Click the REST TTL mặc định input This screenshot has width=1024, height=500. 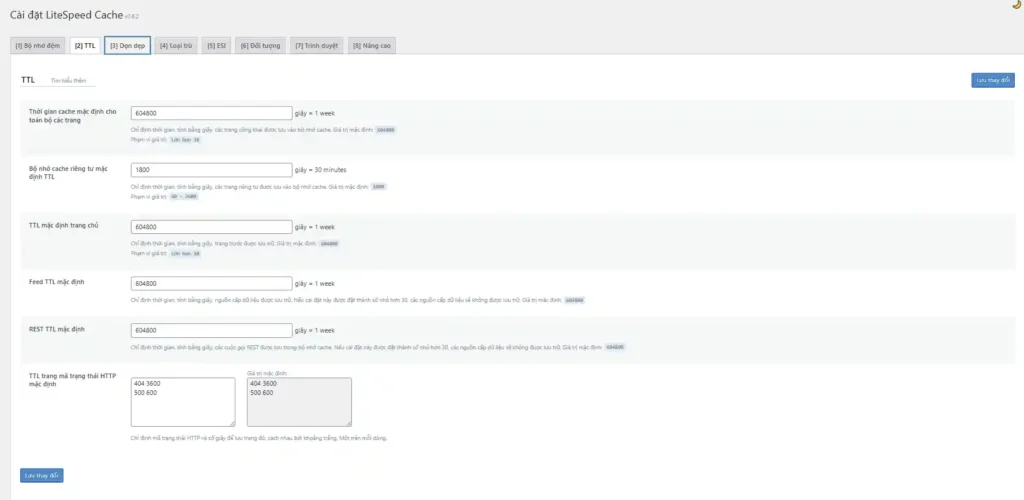211,330
